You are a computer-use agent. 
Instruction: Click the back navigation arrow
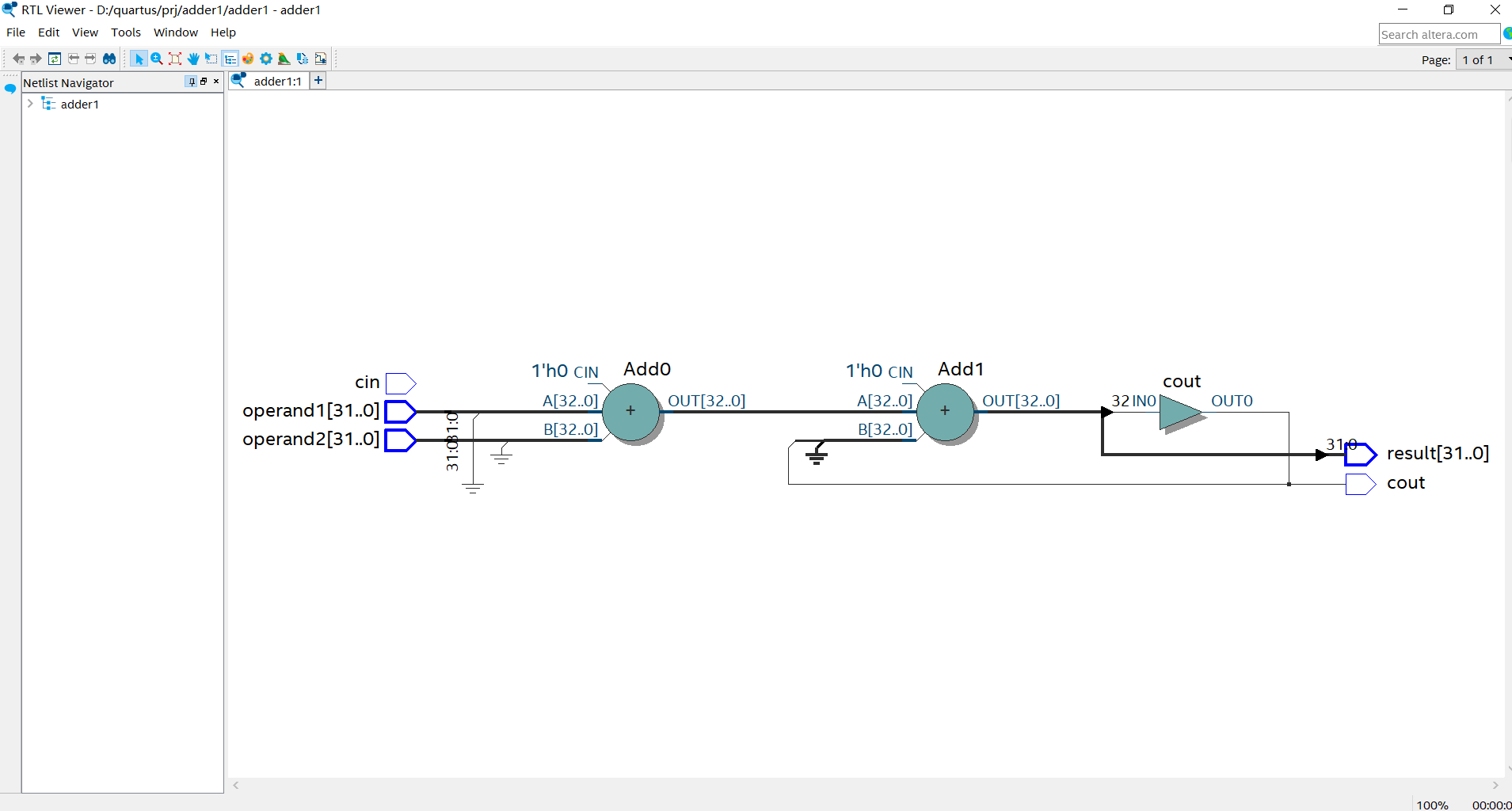tap(17, 58)
